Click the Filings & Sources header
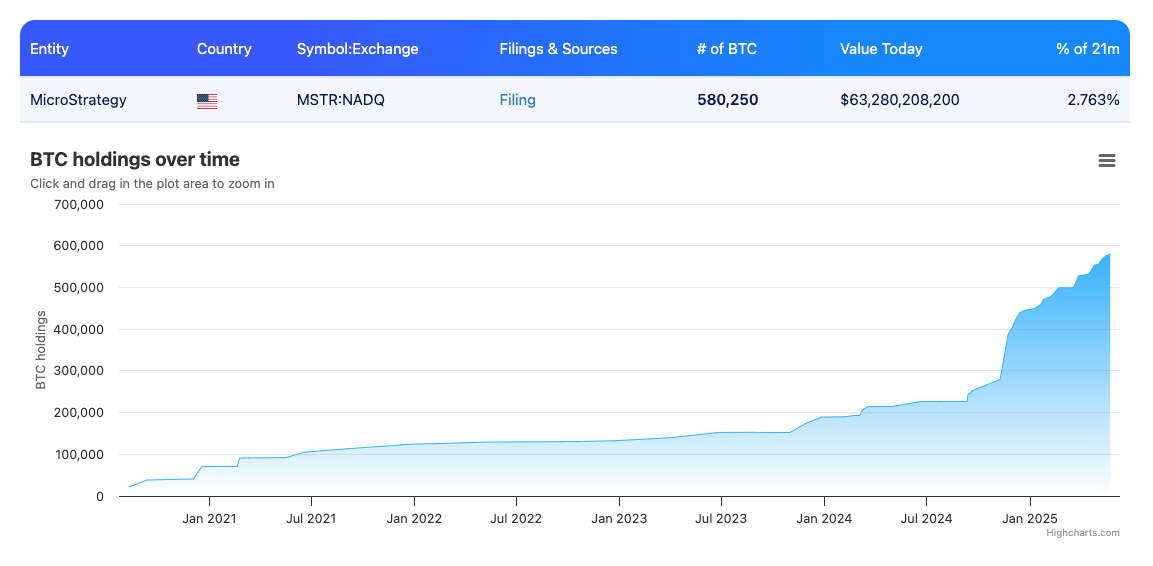This screenshot has height=566, width=1153. 558,49
